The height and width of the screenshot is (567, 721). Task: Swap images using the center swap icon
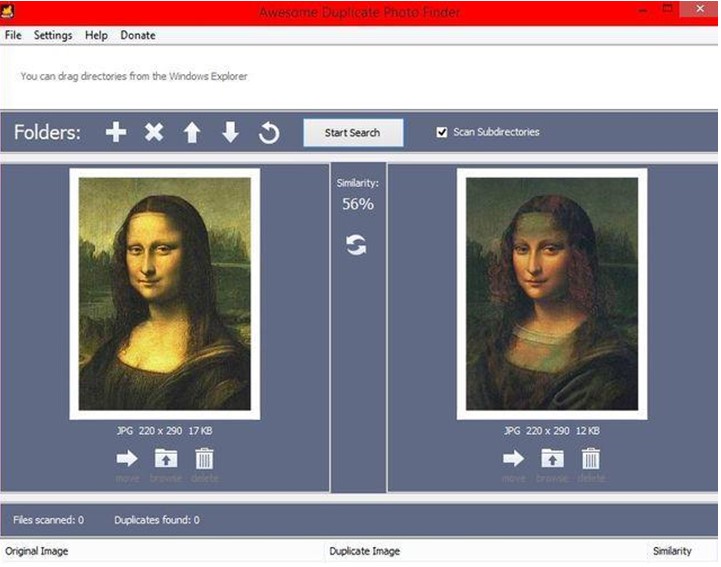356,245
